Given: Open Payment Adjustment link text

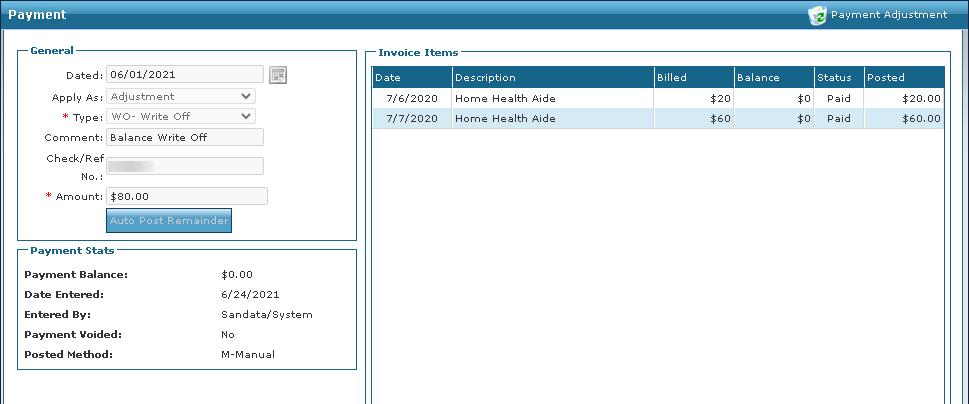Looking at the screenshot, I should tap(889, 15).
